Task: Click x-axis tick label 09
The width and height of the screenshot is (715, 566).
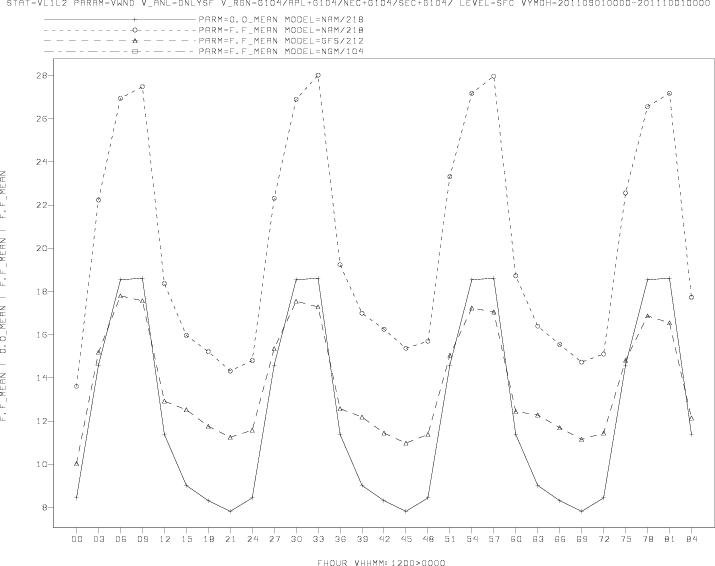Action: click(142, 539)
